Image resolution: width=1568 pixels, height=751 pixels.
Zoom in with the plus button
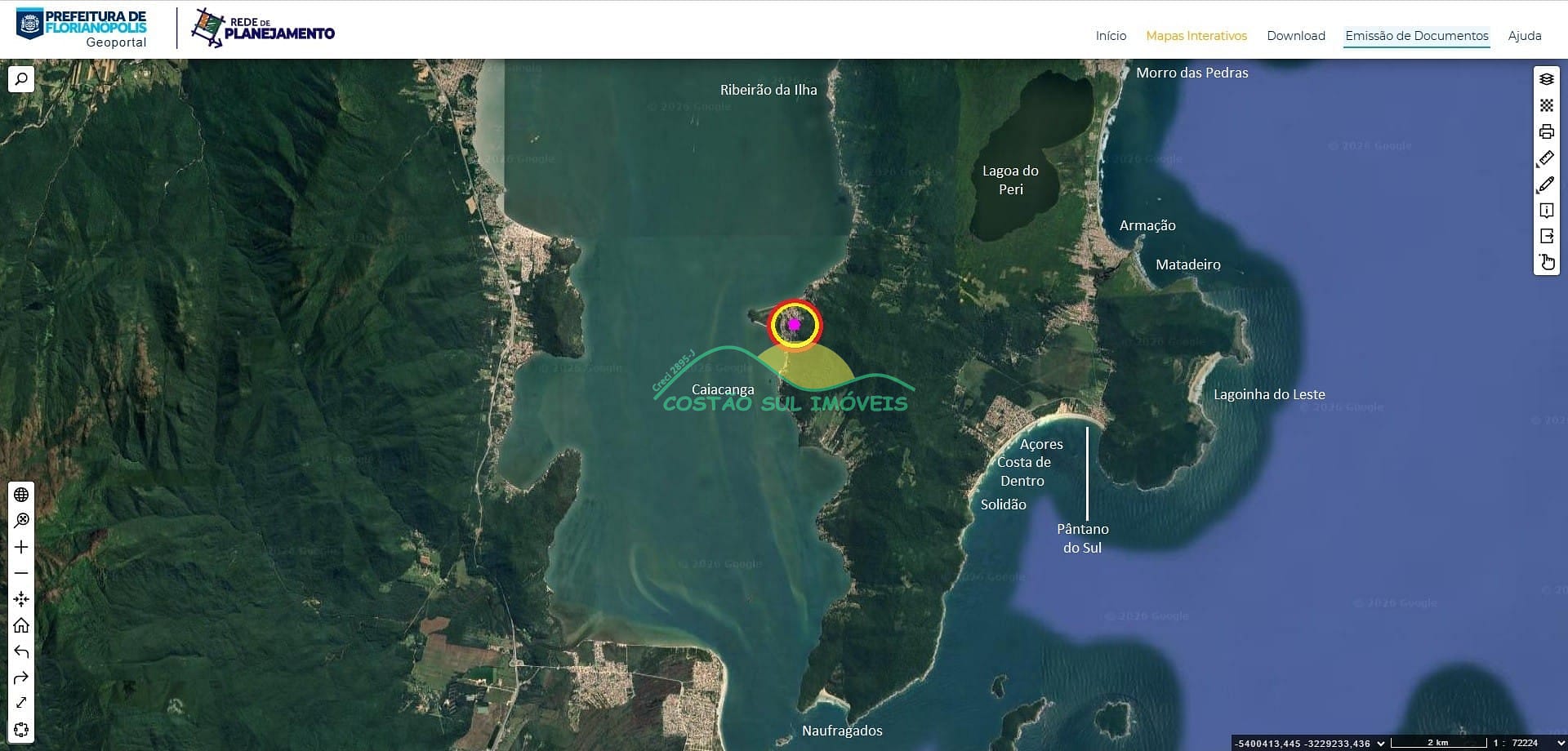(x=21, y=547)
